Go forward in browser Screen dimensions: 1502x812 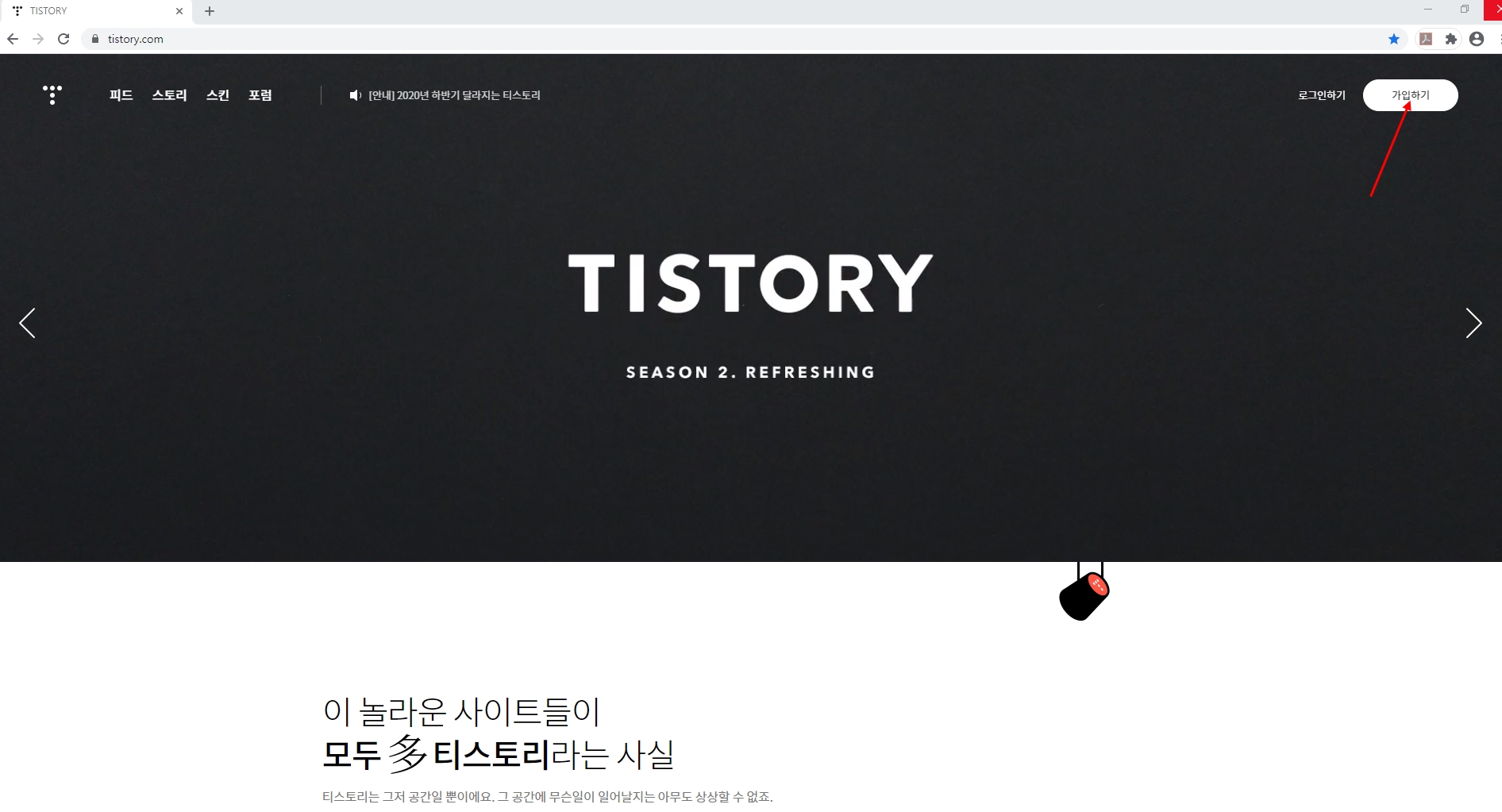pyautogui.click(x=38, y=39)
